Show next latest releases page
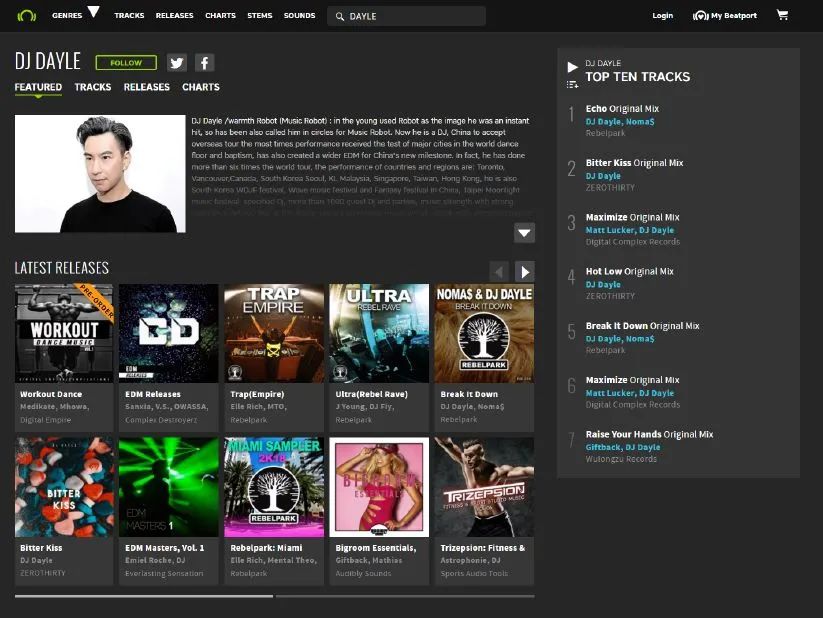823x618 pixels. (525, 271)
